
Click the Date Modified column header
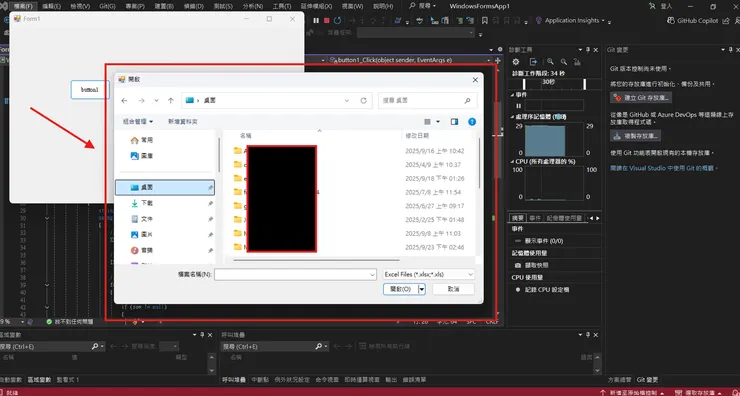(417, 135)
